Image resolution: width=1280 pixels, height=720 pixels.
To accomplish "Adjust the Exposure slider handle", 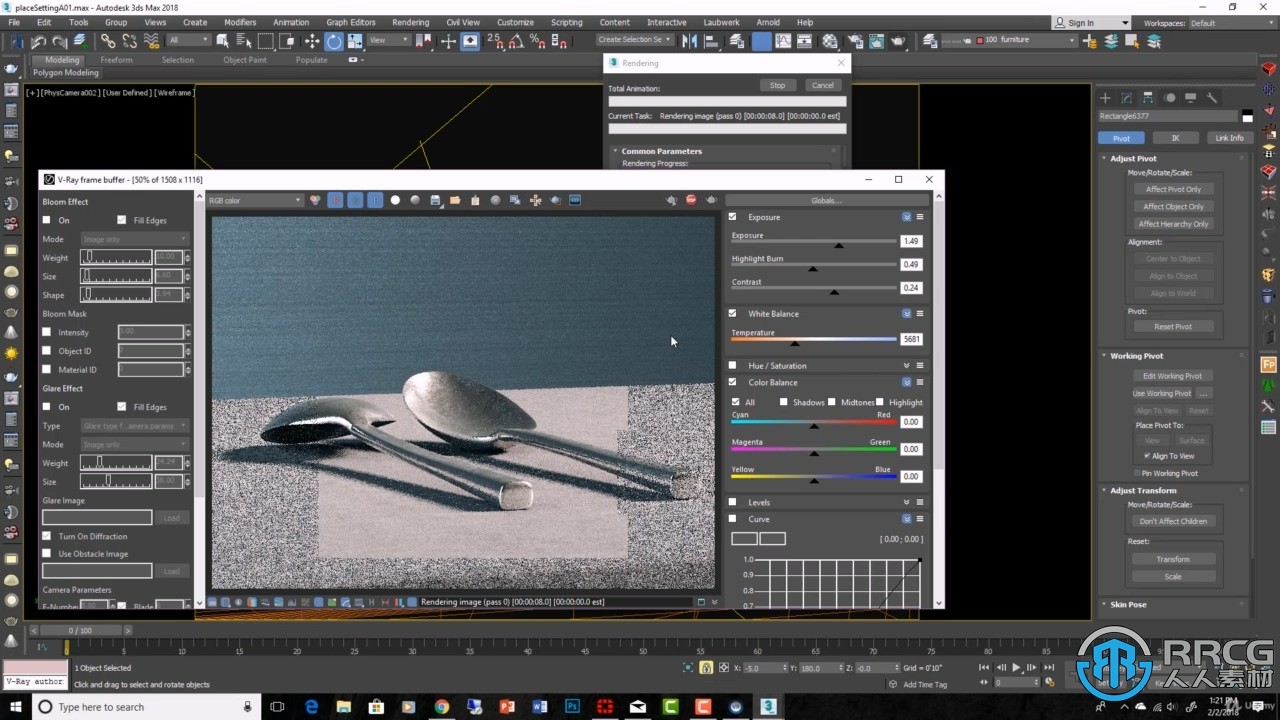I will point(839,243).
